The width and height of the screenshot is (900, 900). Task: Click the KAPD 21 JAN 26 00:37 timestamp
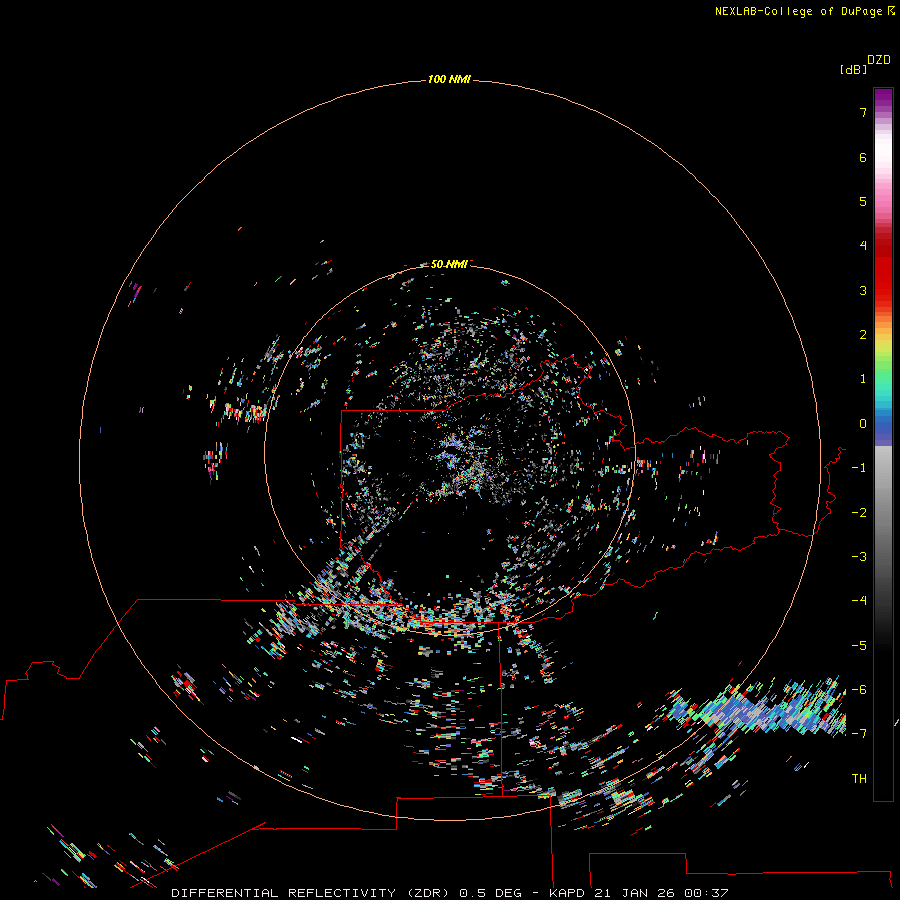[x=639, y=893]
